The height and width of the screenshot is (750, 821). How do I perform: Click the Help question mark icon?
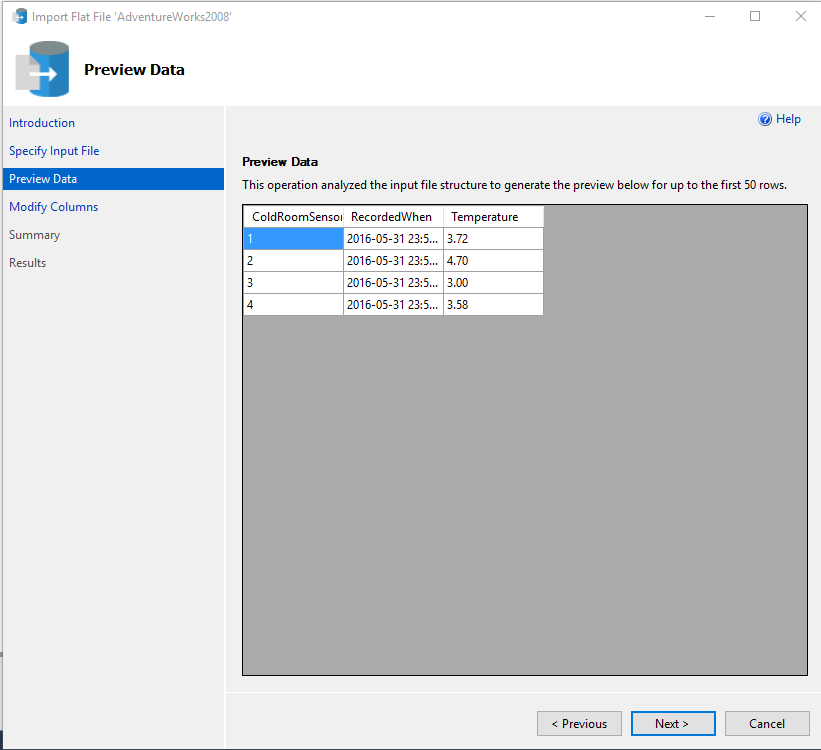(x=765, y=119)
